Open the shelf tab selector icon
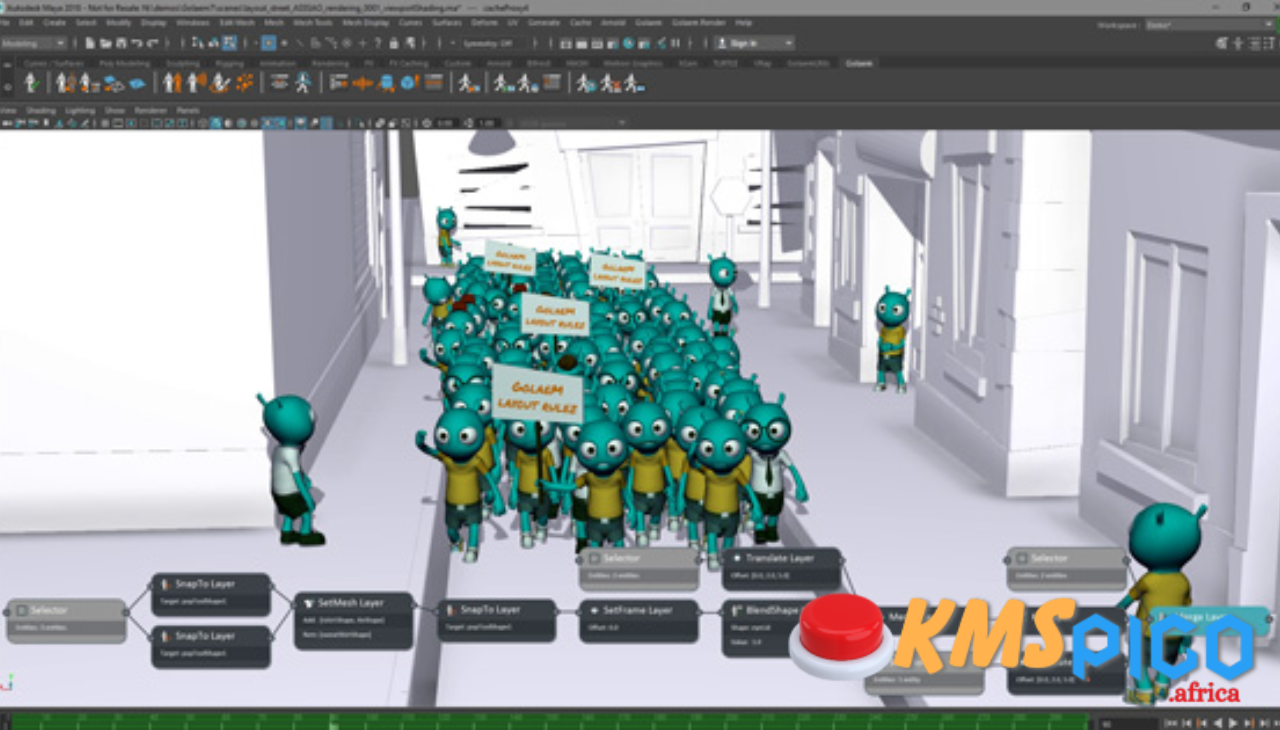 [8, 65]
